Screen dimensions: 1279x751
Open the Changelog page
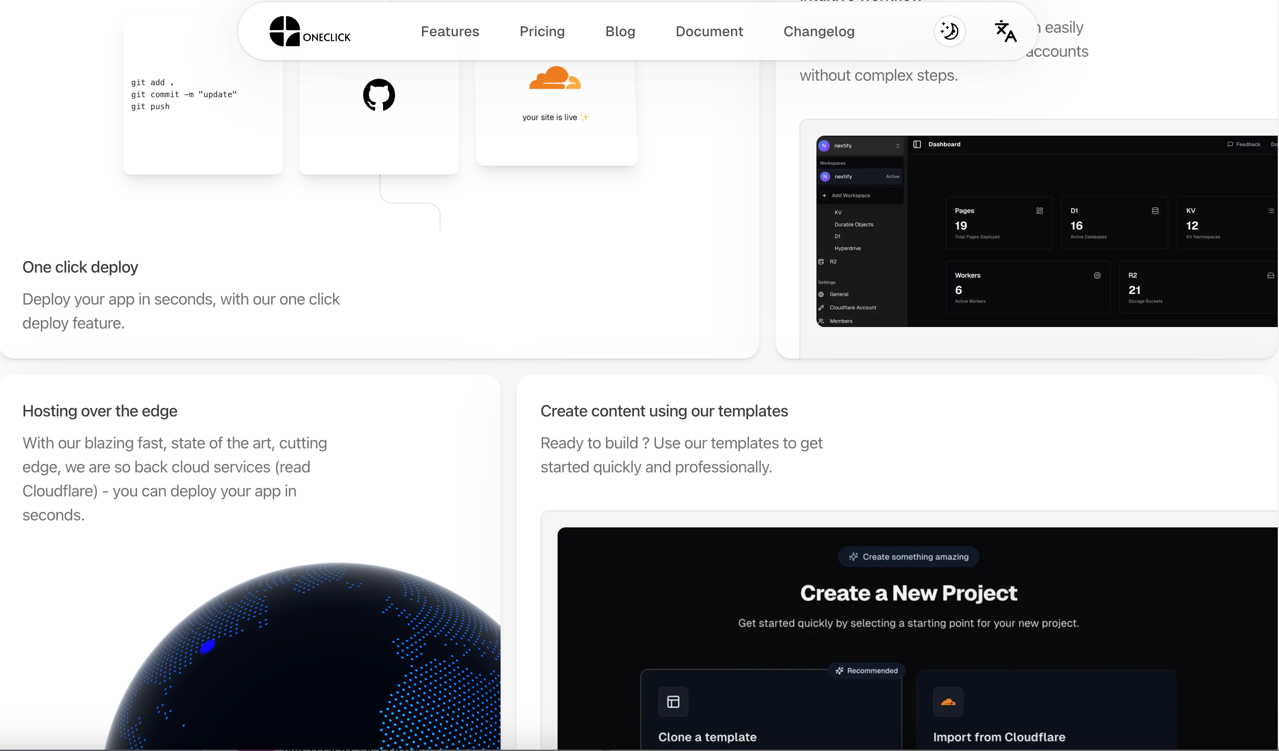click(818, 32)
